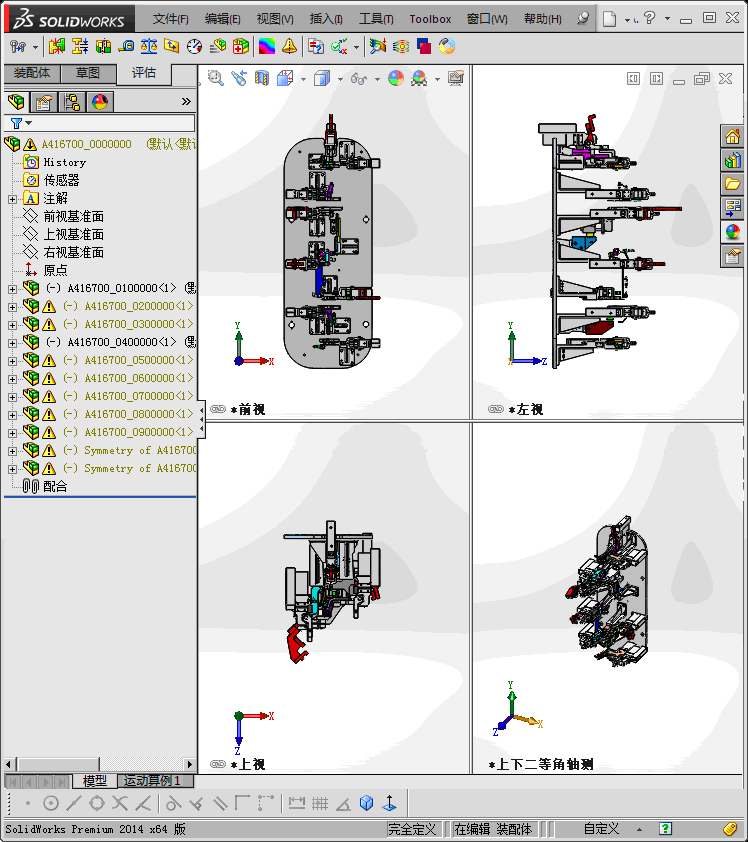
Task: Open the 视图(V) menu
Action: click(275, 19)
